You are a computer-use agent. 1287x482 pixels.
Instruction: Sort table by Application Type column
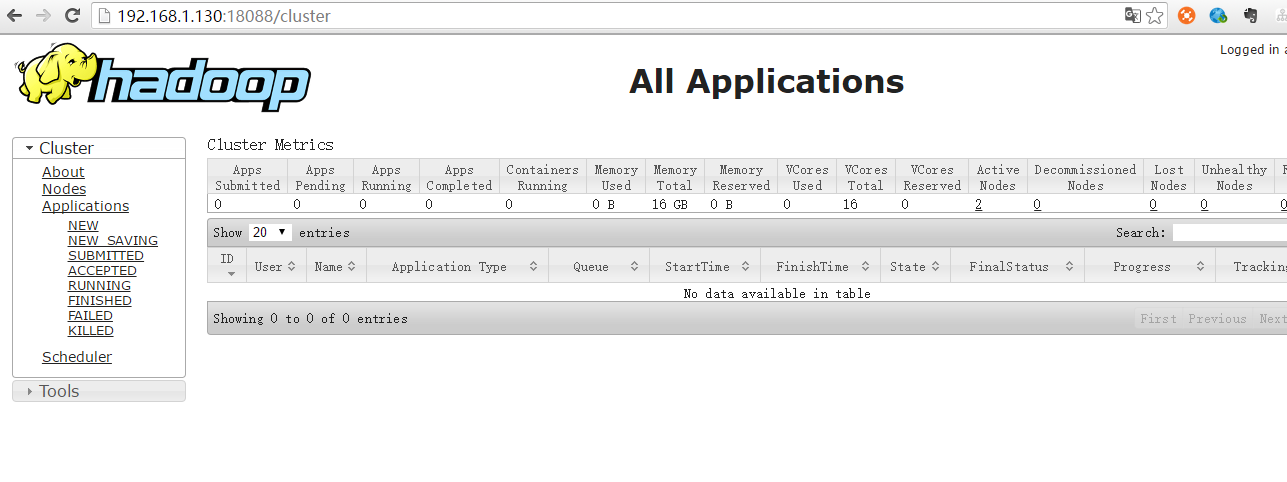(x=457, y=267)
